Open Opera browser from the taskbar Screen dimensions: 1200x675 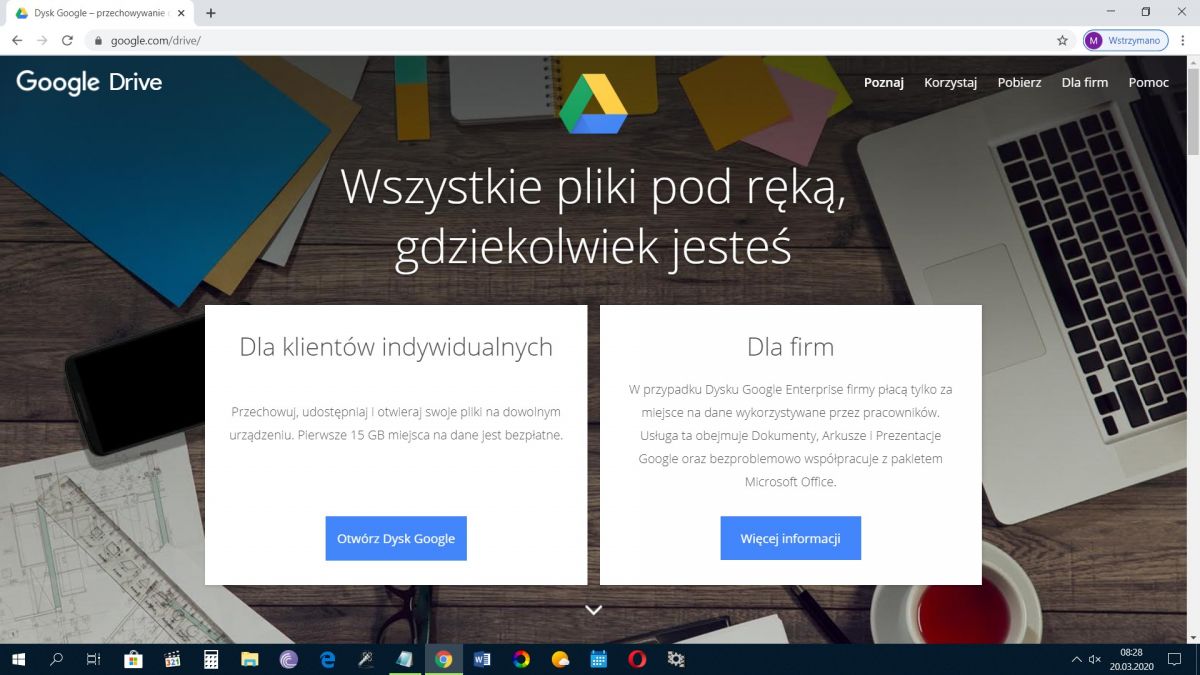pyautogui.click(x=637, y=659)
